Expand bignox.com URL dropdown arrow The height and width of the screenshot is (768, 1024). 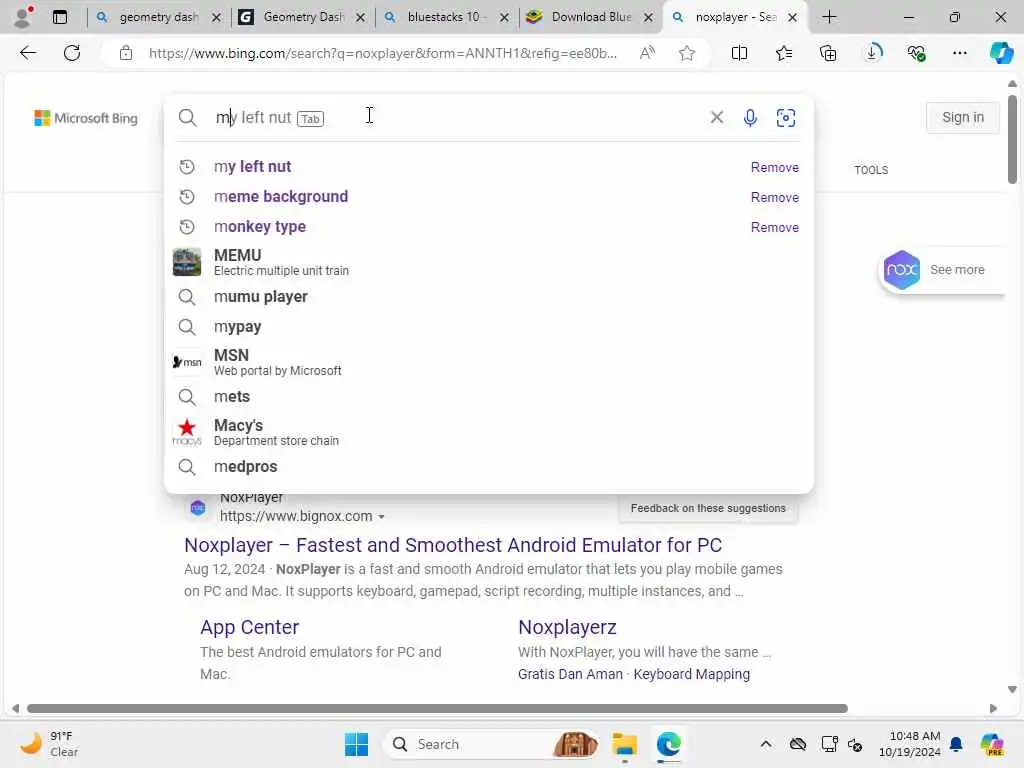point(381,517)
